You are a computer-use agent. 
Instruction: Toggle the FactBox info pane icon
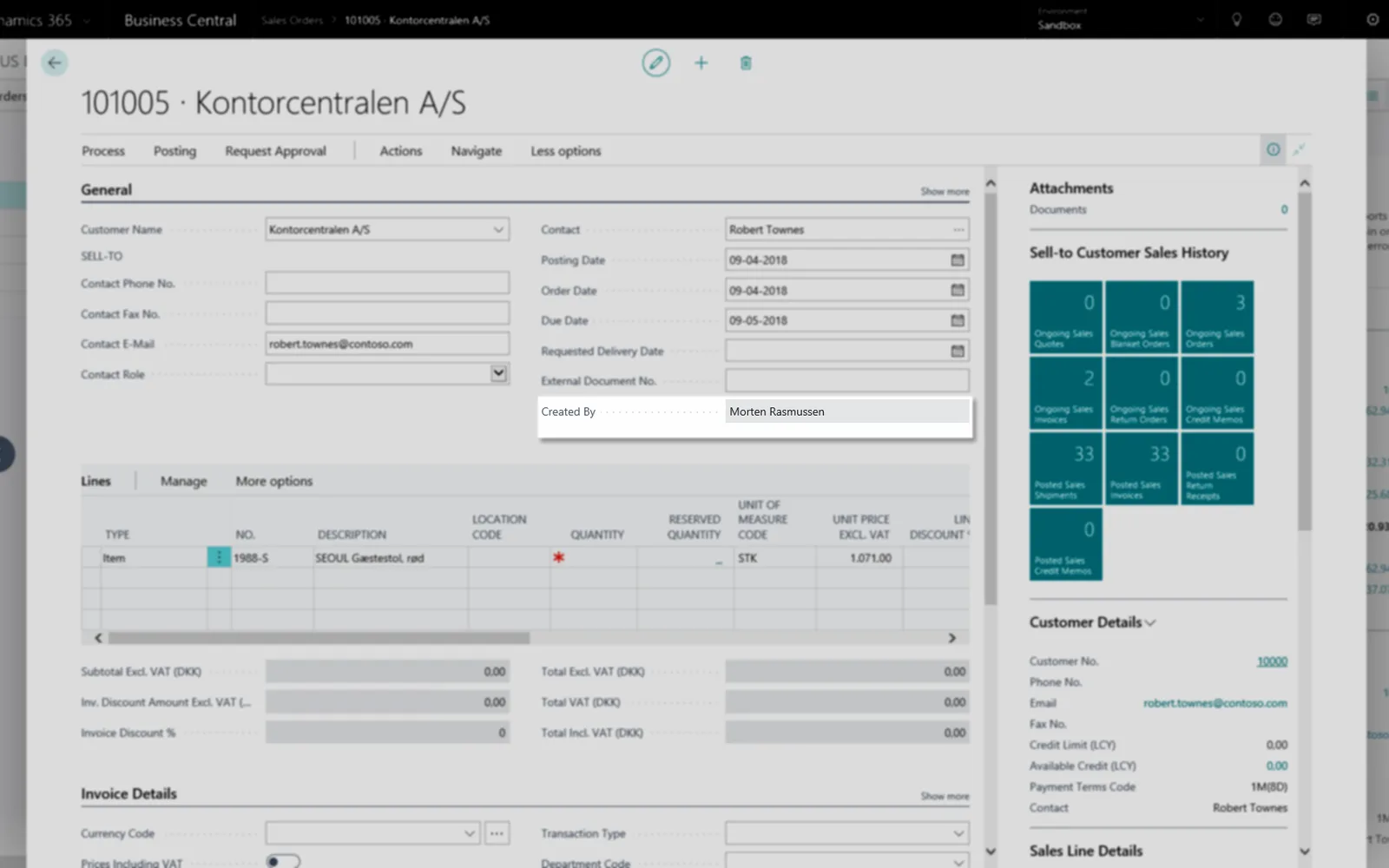pos(1273,150)
